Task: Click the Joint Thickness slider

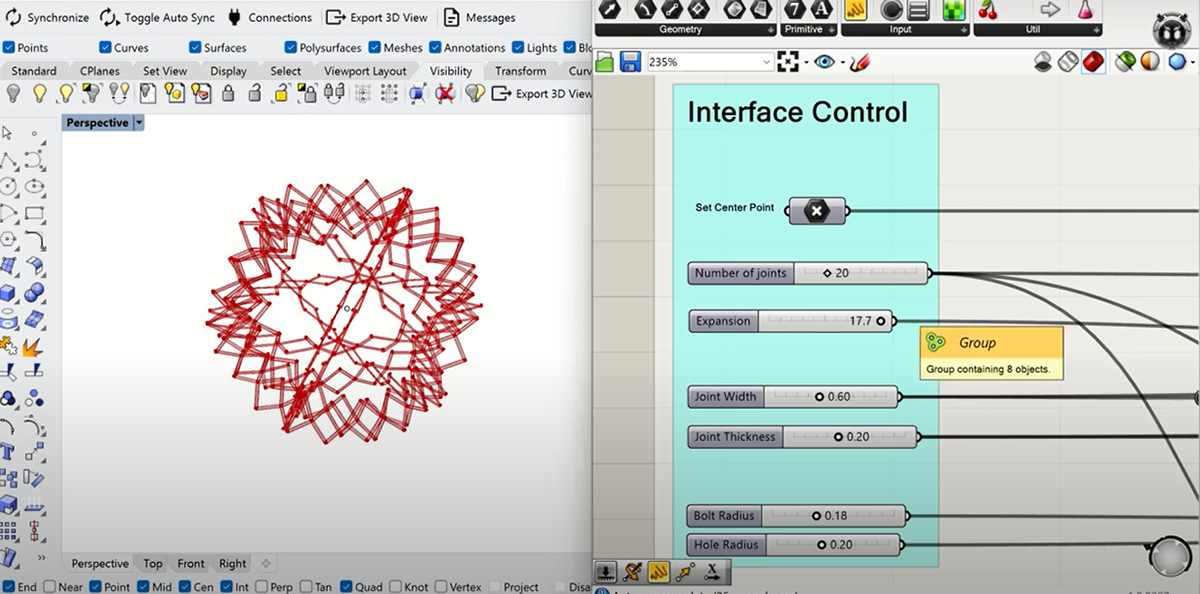Action: [803, 437]
